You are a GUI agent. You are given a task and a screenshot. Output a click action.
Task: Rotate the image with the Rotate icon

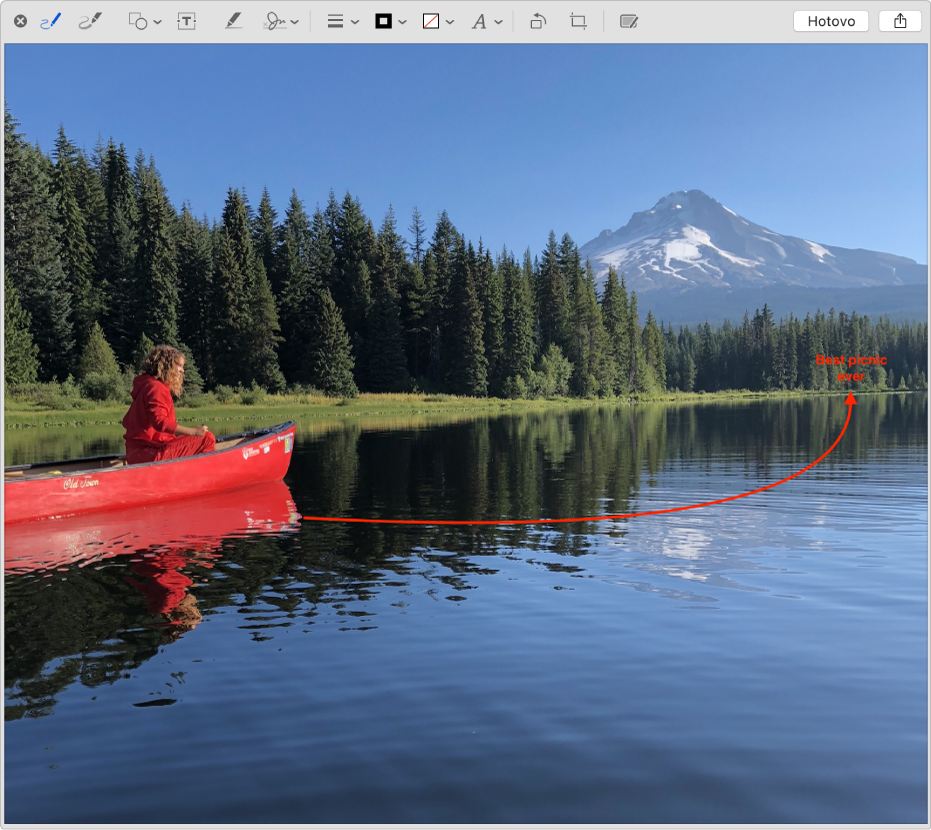[x=538, y=21]
